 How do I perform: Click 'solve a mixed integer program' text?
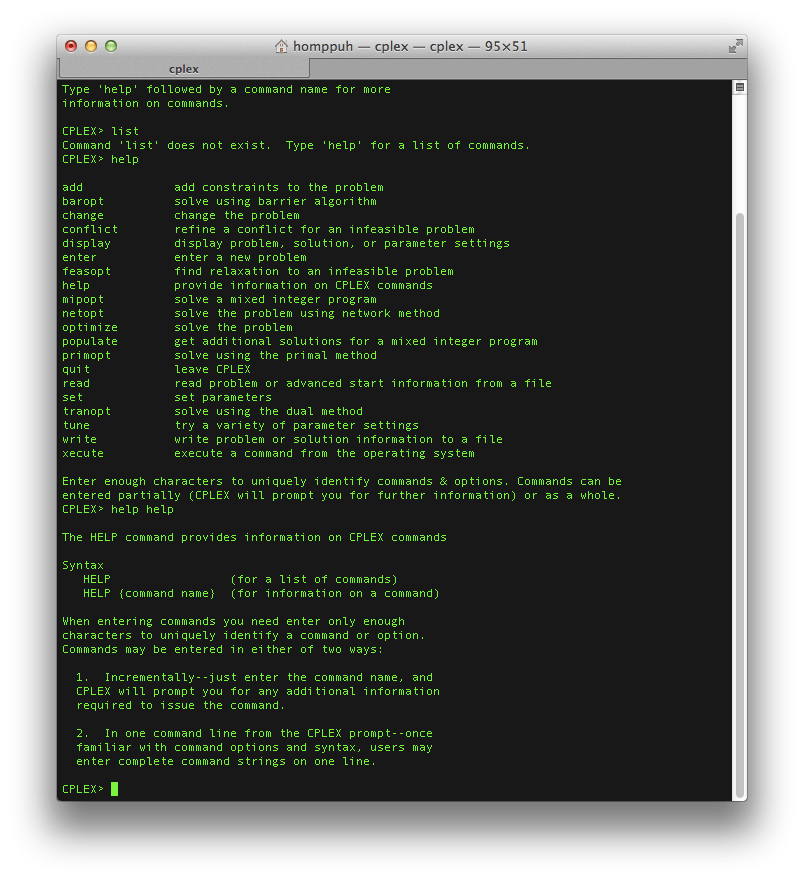pos(275,300)
